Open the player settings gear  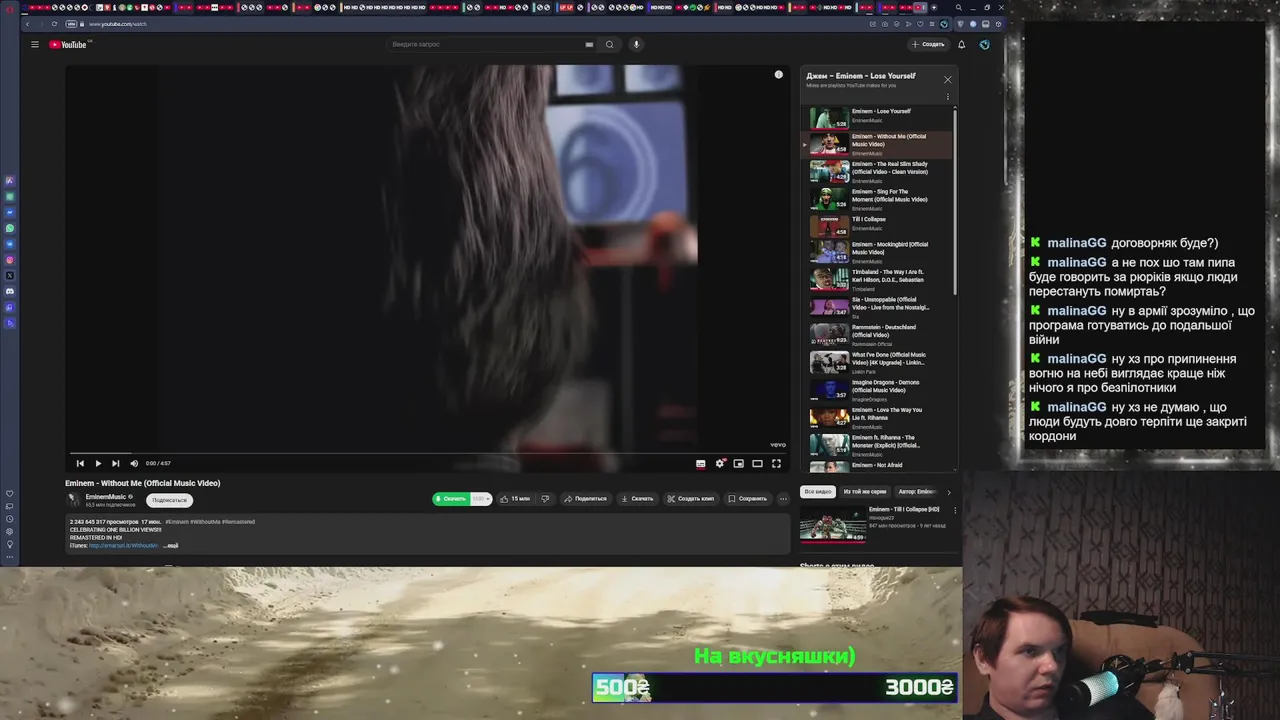click(x=719, y=463)
